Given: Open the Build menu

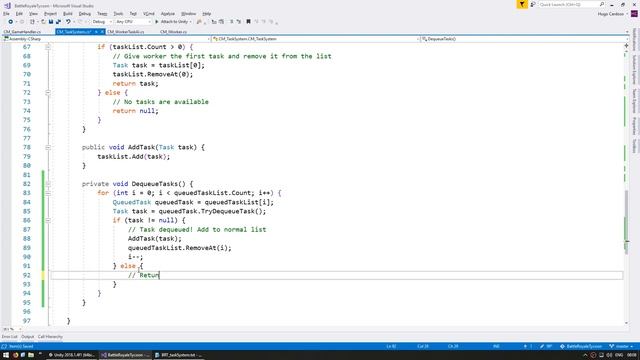Looking at the screenshot, I should 68,13.
